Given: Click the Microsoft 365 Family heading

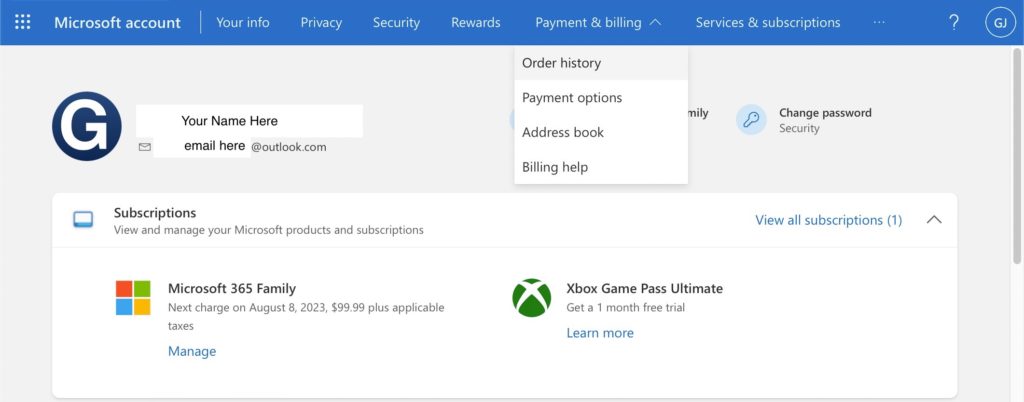Looking at the screenshot, I should [232, 288].
